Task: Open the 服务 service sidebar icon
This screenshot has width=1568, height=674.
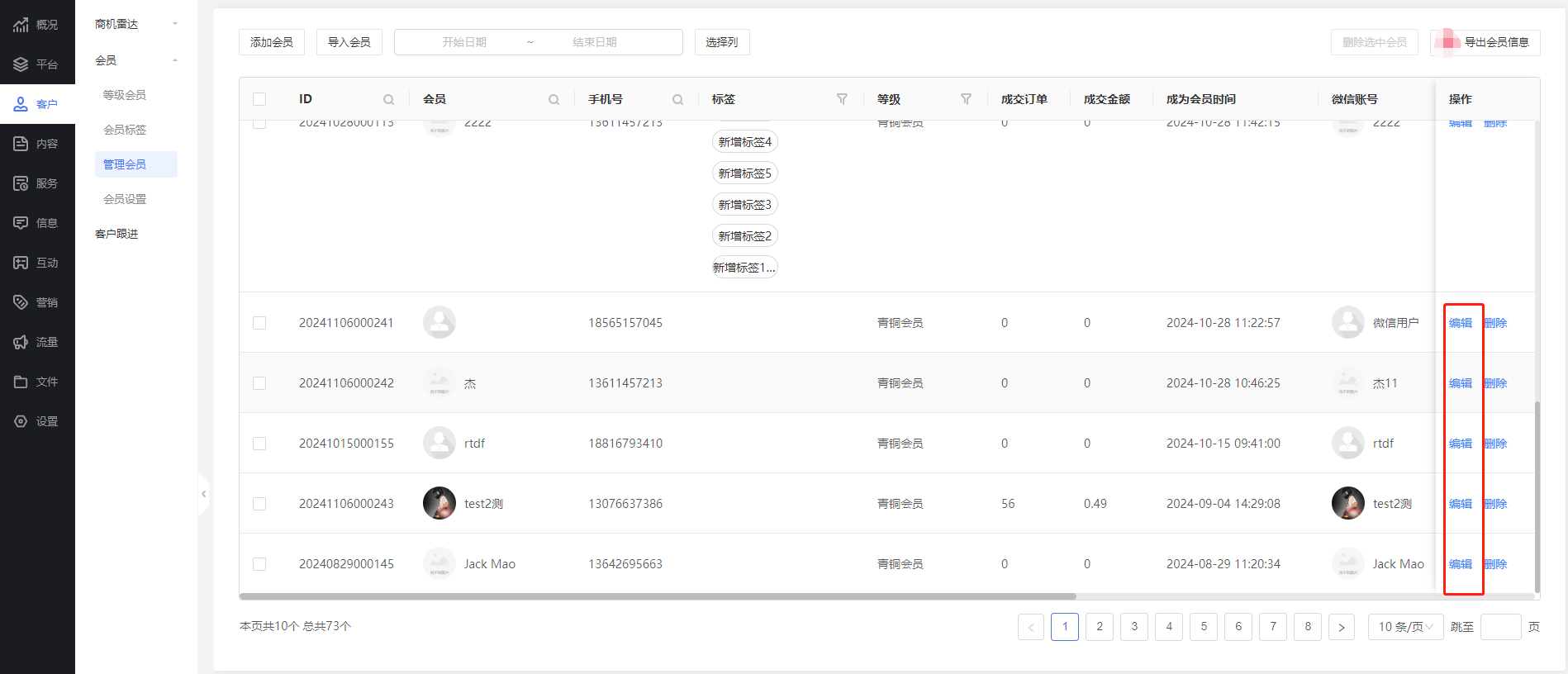Action: coord(21,183)
